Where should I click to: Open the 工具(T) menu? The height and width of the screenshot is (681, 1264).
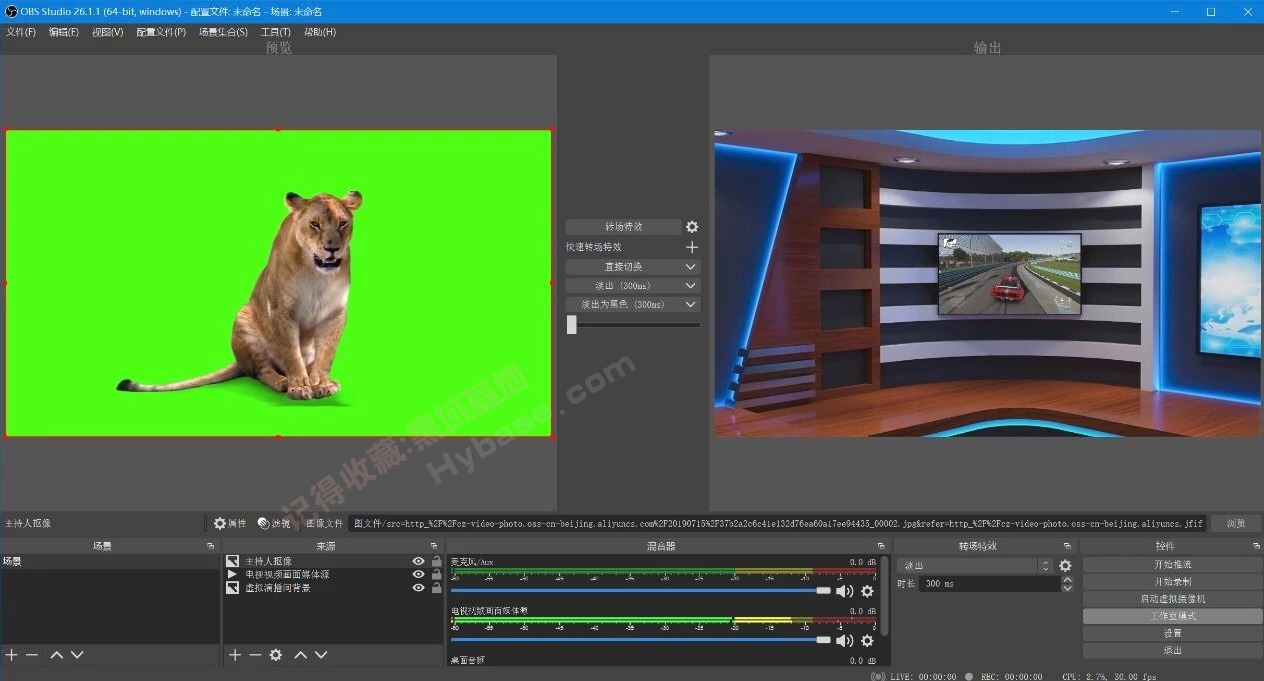[274, 31]
